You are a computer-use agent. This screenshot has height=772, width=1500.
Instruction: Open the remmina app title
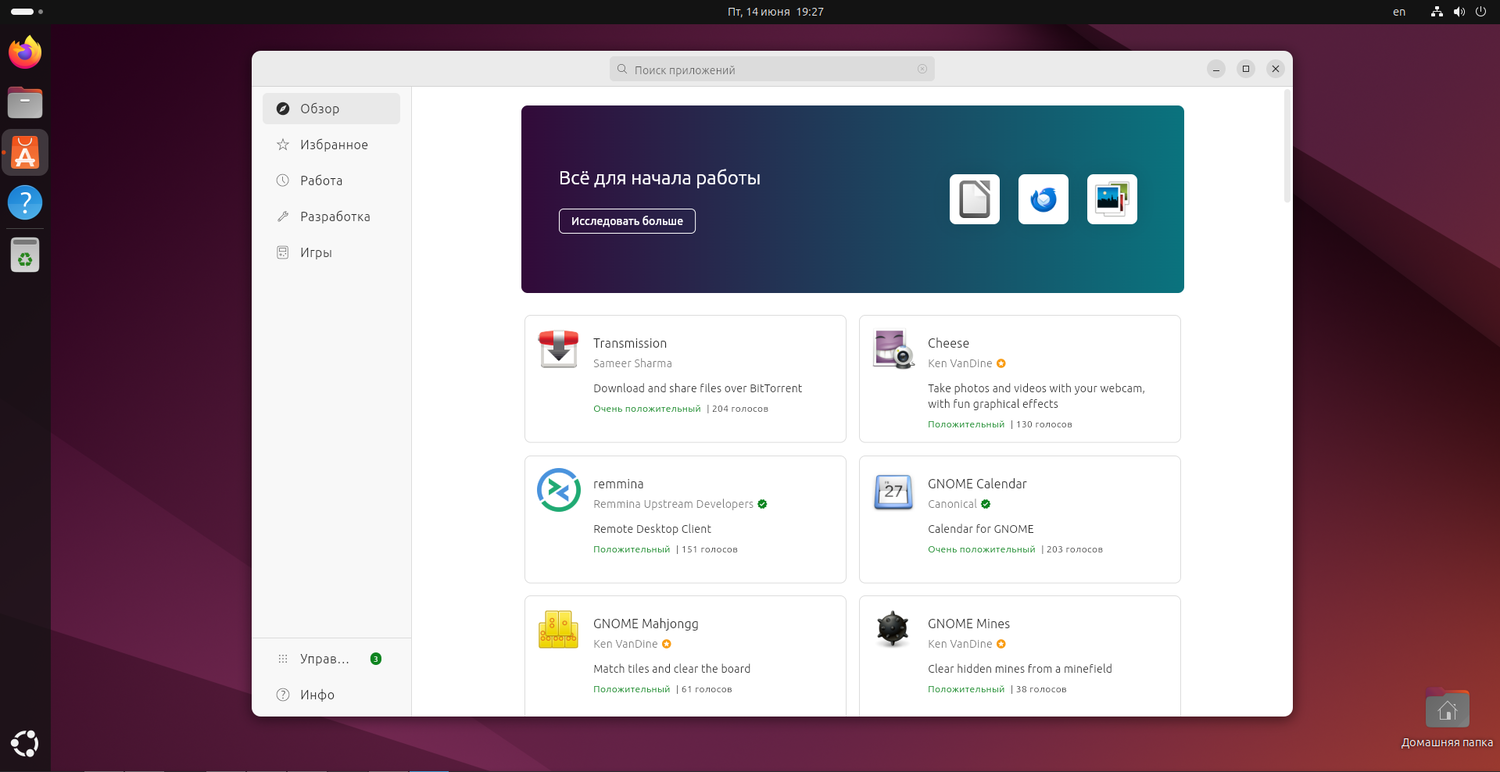[x=618, y=484]
